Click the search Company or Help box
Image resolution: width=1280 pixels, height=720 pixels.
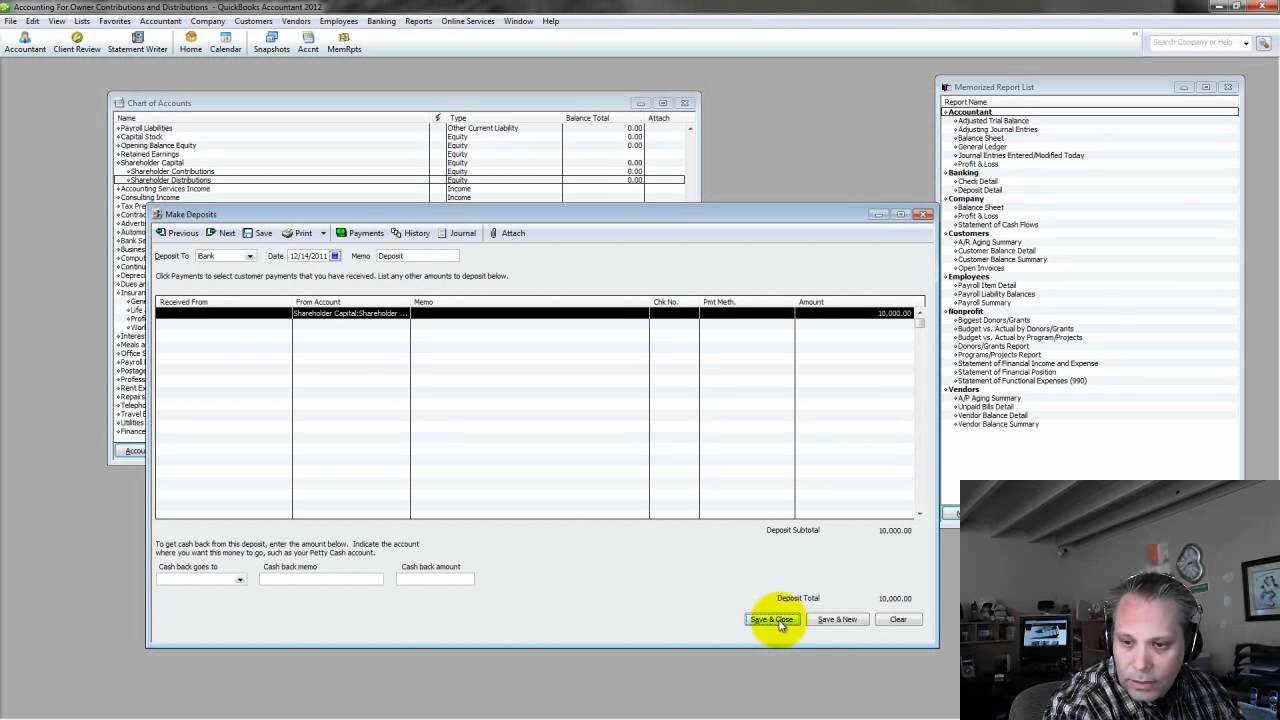click(x=1195, y=43)
